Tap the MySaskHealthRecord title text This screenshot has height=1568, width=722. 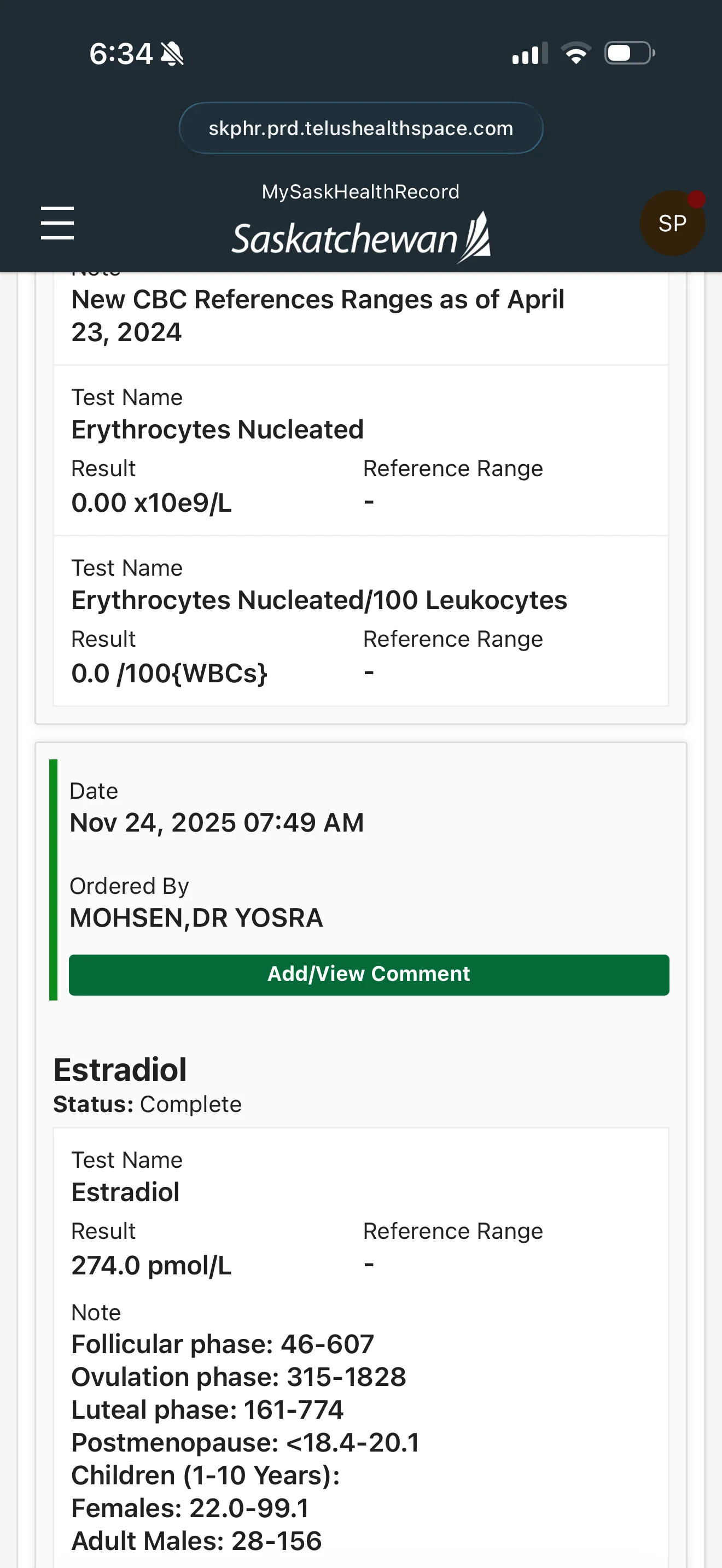(x=360, y=192)
